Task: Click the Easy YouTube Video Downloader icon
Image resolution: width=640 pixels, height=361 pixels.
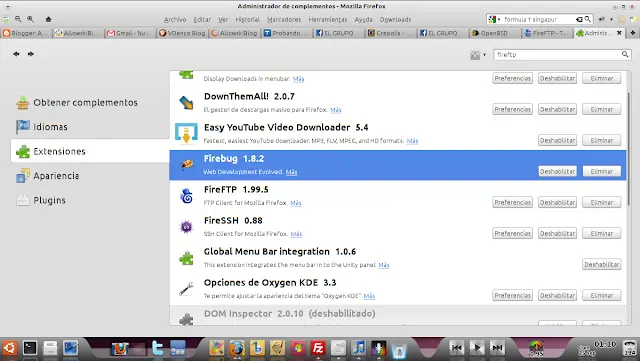Action: [x=186, y=134]
